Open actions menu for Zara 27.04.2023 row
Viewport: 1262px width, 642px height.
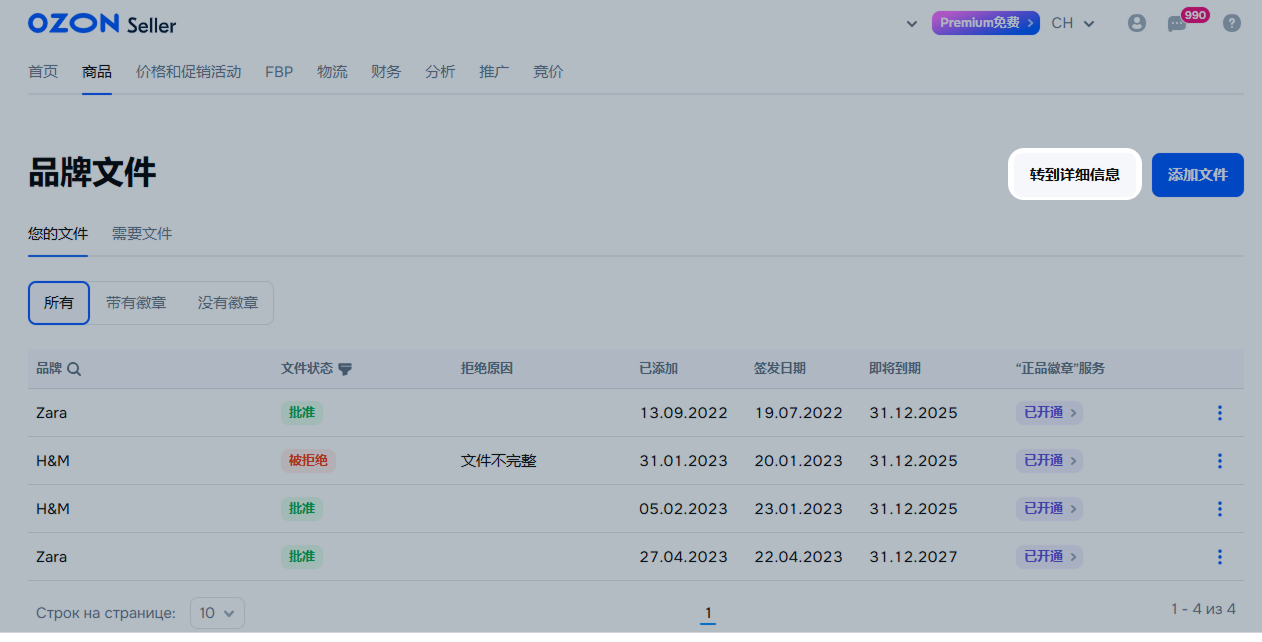[1219, 557]
